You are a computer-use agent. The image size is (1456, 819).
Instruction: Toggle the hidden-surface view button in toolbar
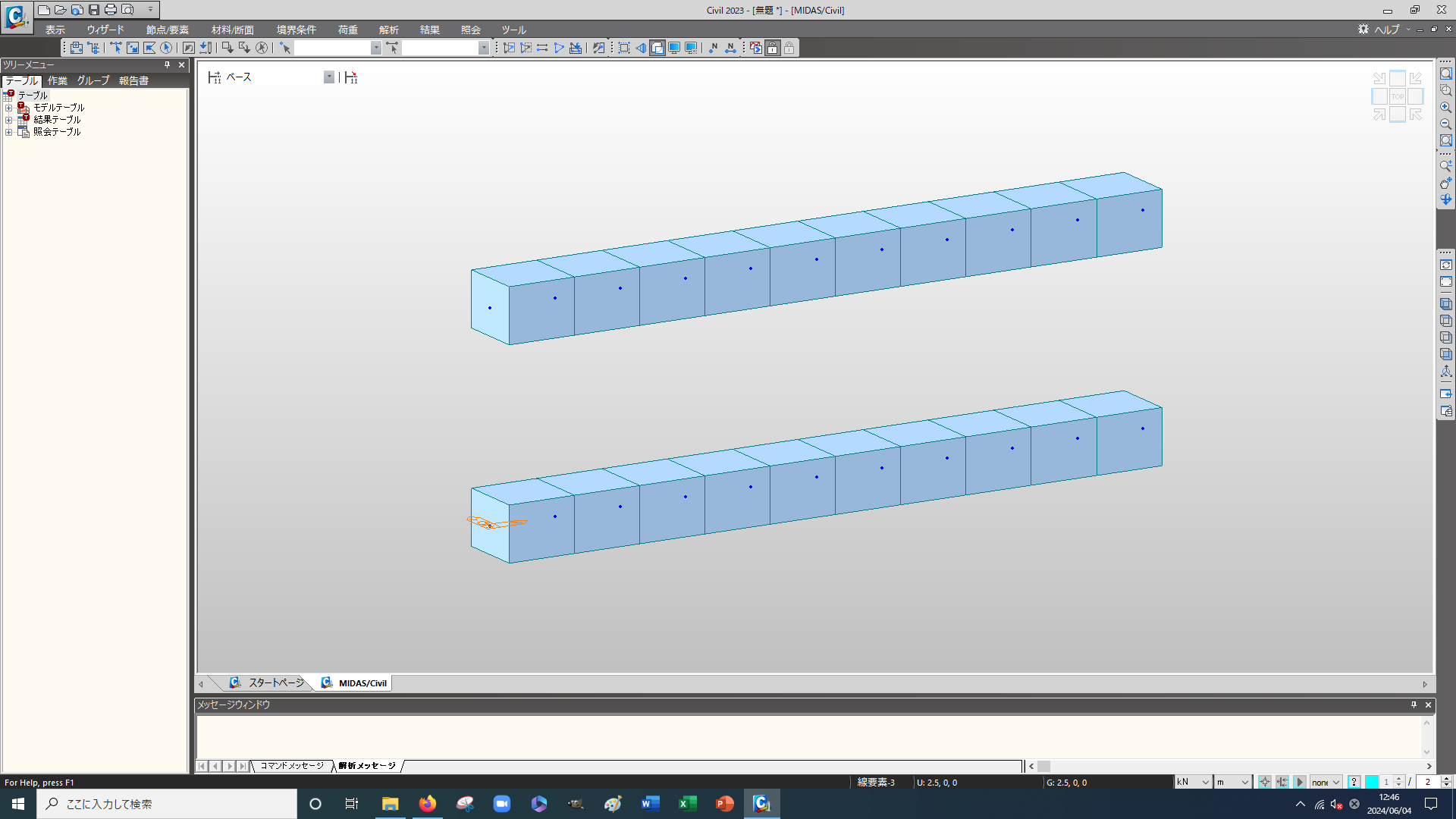pyautogui.click(x=657, y=48)
